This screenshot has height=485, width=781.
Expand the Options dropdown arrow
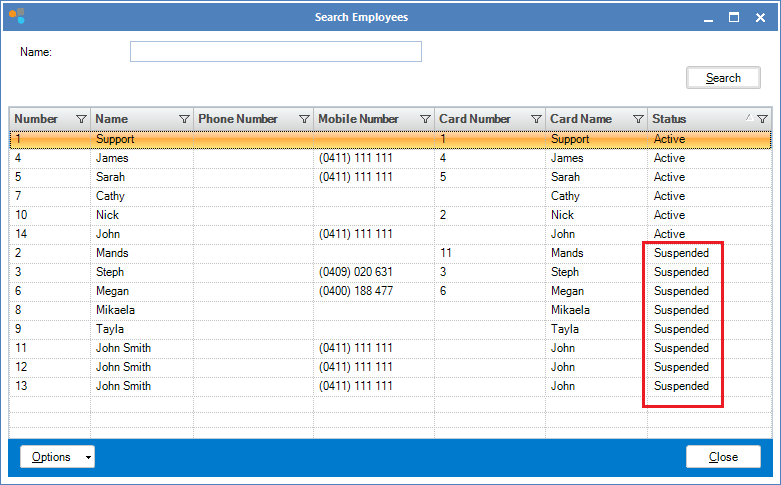(x=88, y=457)
